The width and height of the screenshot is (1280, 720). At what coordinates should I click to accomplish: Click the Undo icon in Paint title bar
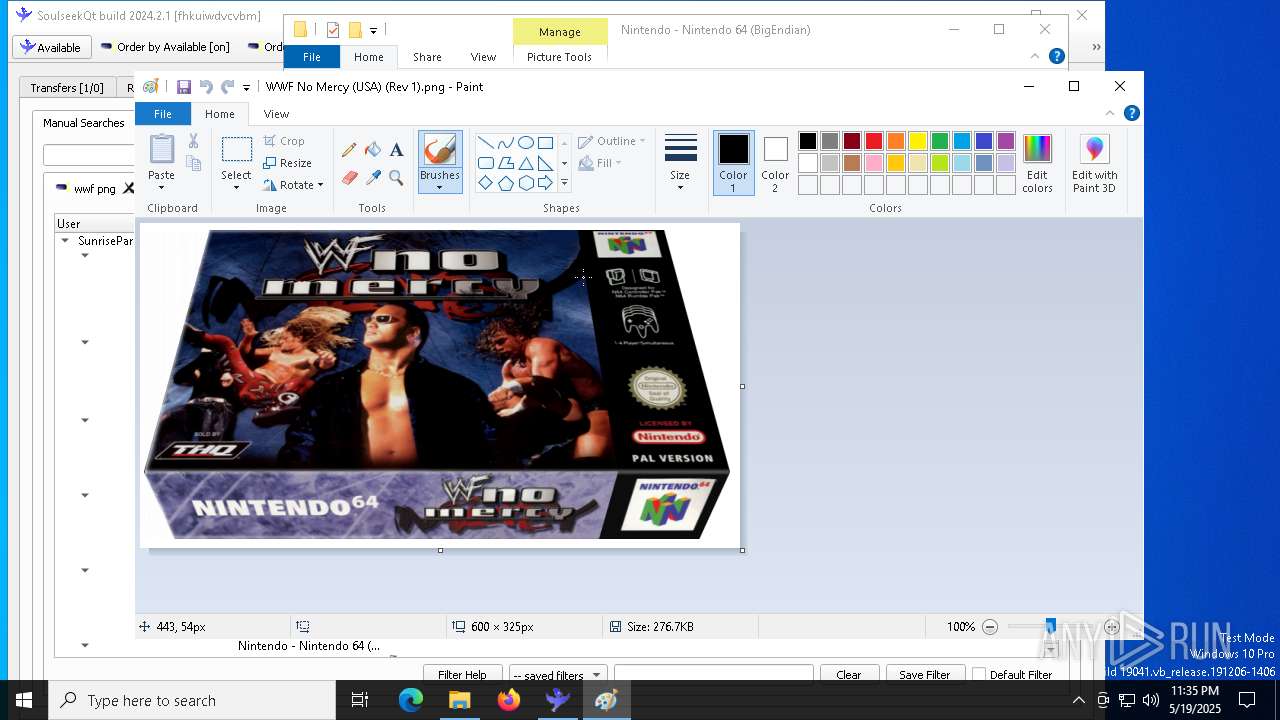click(206, 87)
